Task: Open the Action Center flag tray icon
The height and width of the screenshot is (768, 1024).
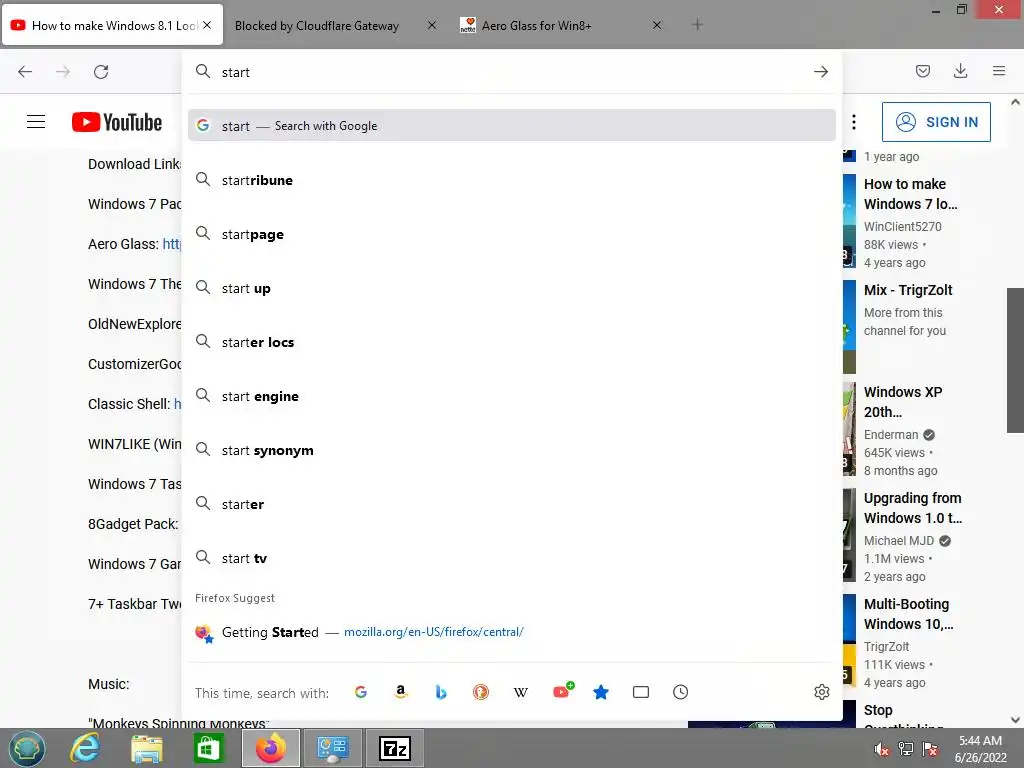Action: pos(930,749)
